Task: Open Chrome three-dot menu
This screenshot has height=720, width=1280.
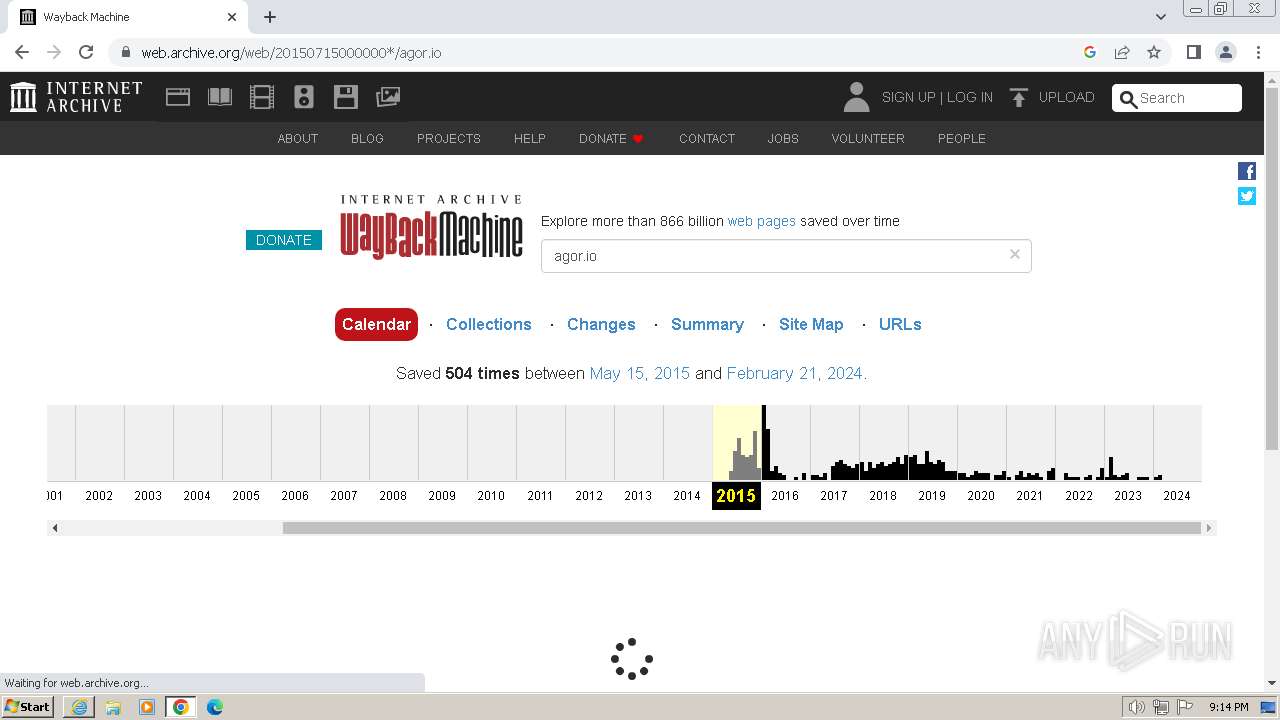Action: [1258, 52]
